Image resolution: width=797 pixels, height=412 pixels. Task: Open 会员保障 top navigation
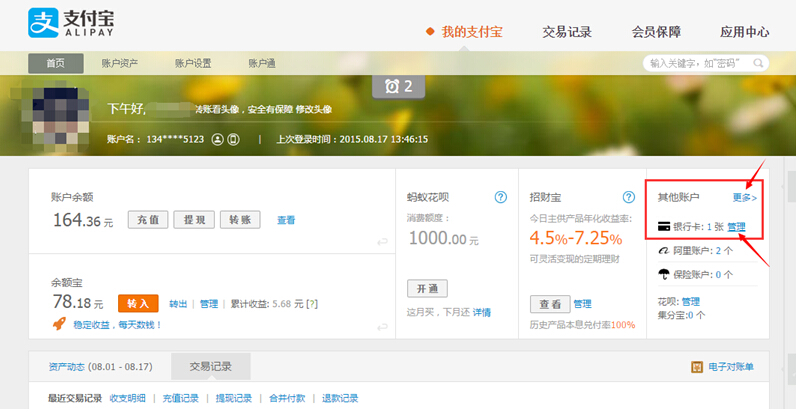(656, 32)
